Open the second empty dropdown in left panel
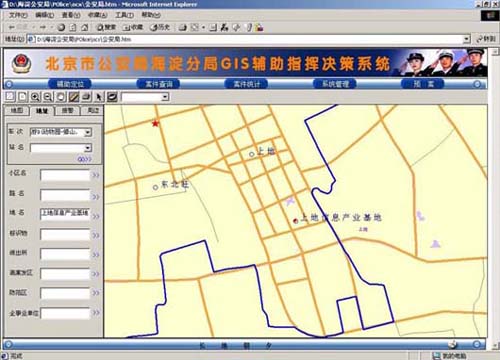This screenshot has width=500, height=360. [88, 148]
